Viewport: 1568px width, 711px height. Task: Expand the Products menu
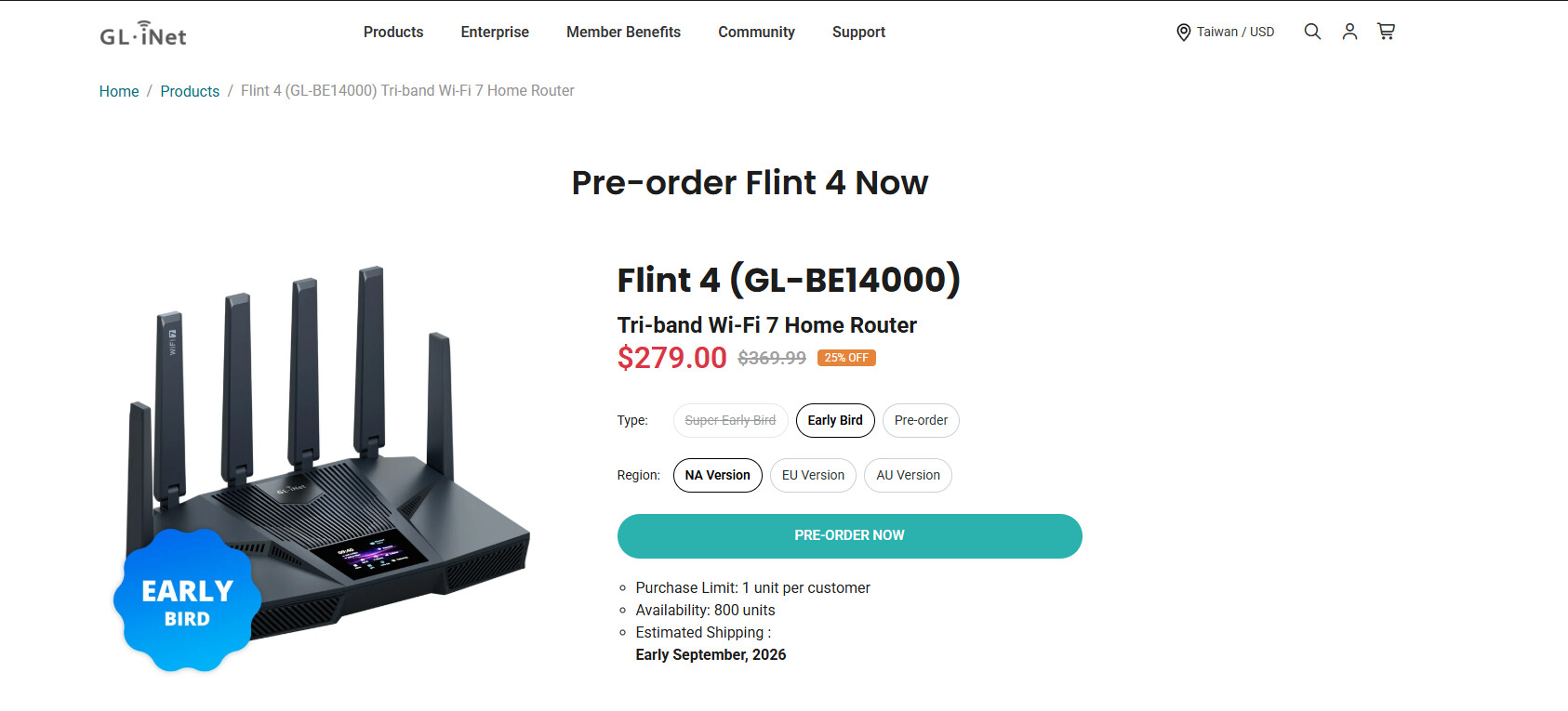393,32
